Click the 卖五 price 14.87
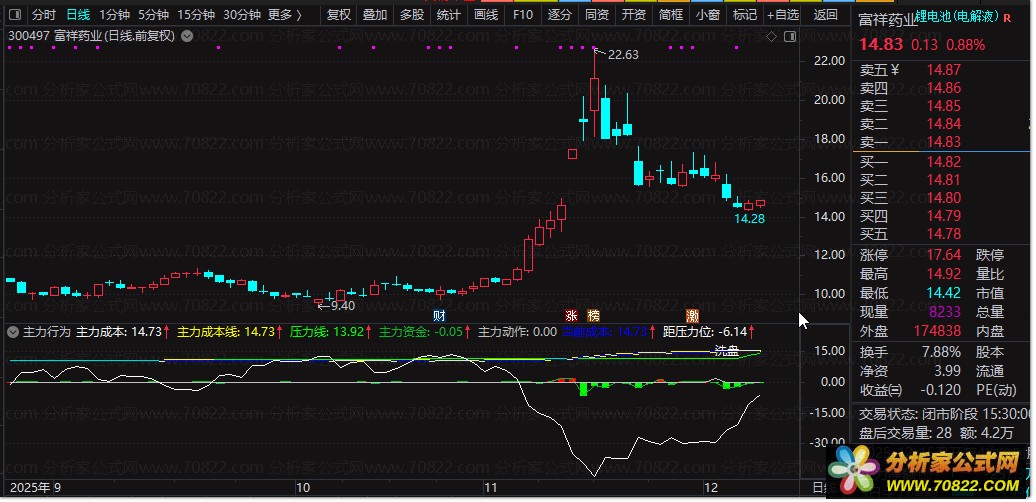Image resolution: width=1036 pixels, height=502 pixels. coord(944,69)
